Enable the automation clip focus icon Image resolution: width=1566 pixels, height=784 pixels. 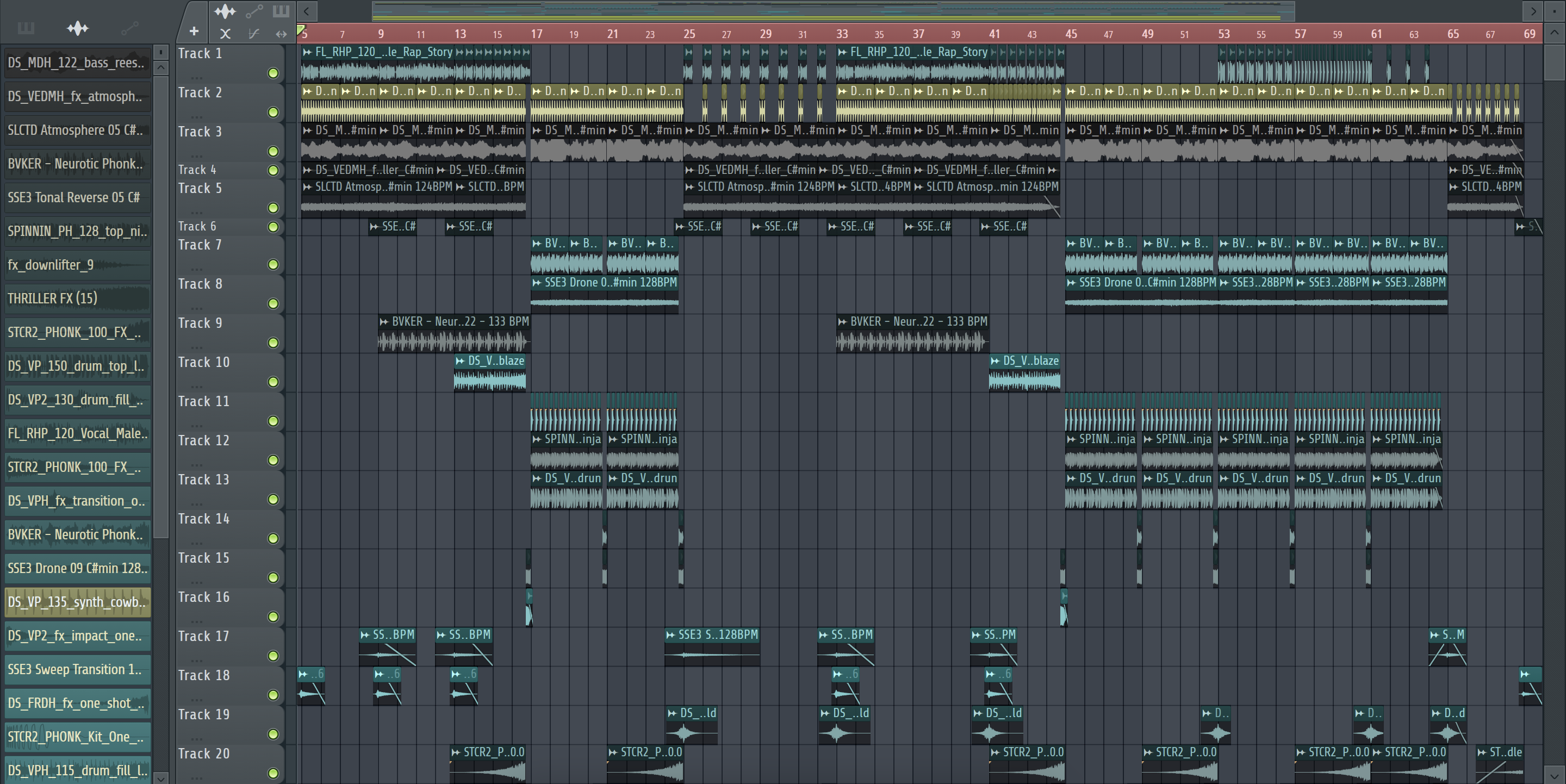coord(254,11)
